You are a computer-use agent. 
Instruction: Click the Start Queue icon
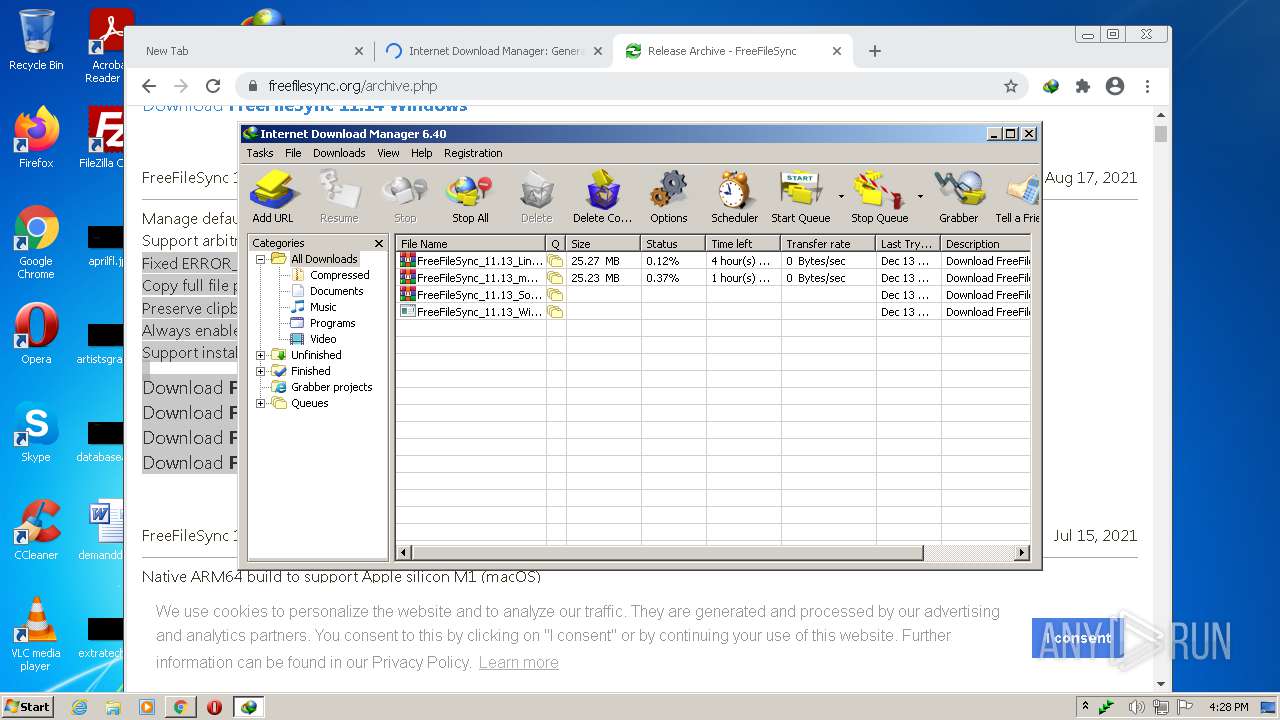pos(800,196)
